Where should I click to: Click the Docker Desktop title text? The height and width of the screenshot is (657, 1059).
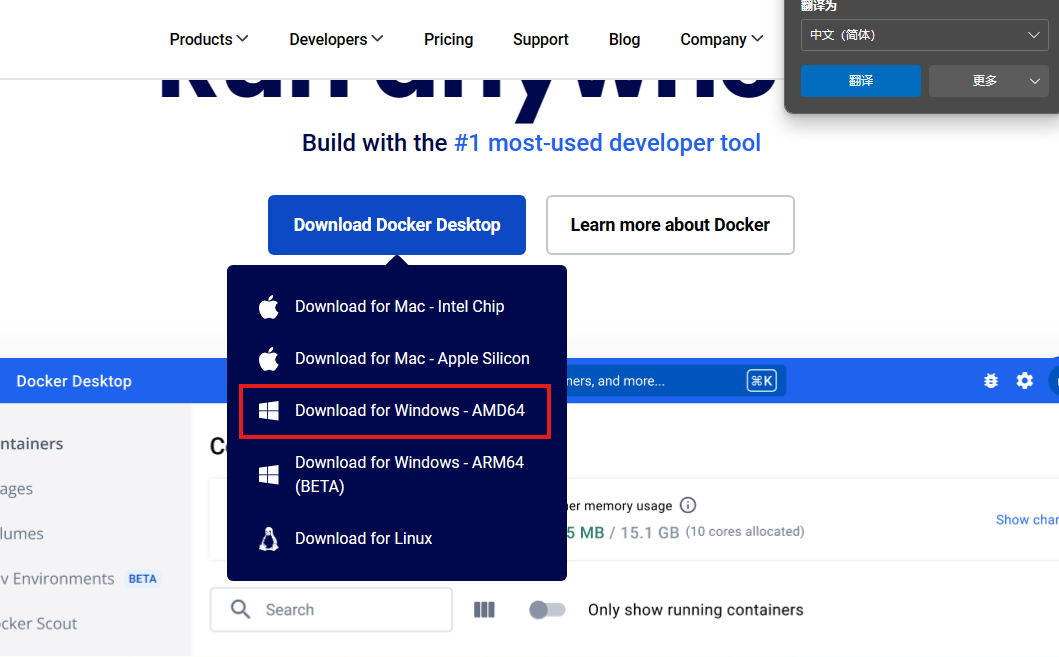[74, 381]
